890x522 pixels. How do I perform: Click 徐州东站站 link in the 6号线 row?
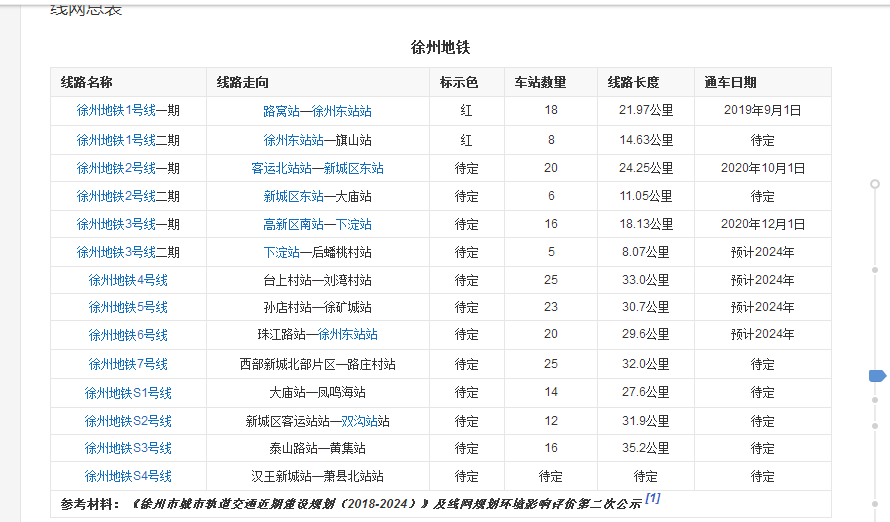pos(347,334)
